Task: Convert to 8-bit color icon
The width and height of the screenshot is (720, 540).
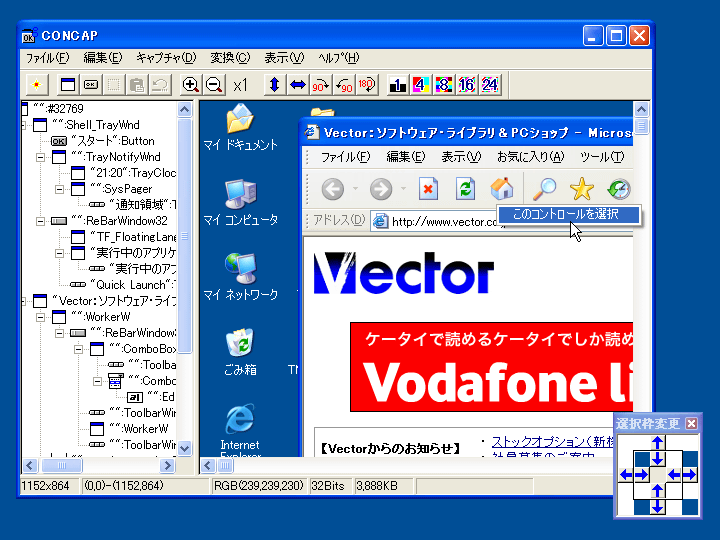Action: click(444, 84)
